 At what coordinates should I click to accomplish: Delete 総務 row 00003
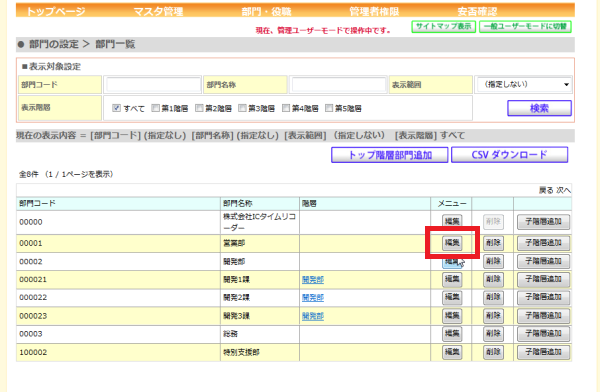point(493,334)
